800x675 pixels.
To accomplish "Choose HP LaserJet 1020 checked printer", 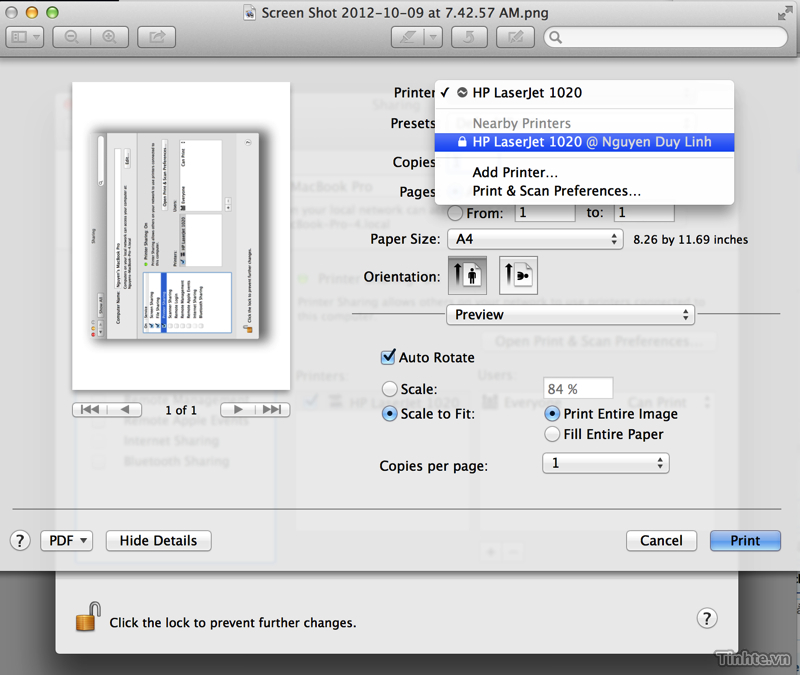I will click(584, 93).
